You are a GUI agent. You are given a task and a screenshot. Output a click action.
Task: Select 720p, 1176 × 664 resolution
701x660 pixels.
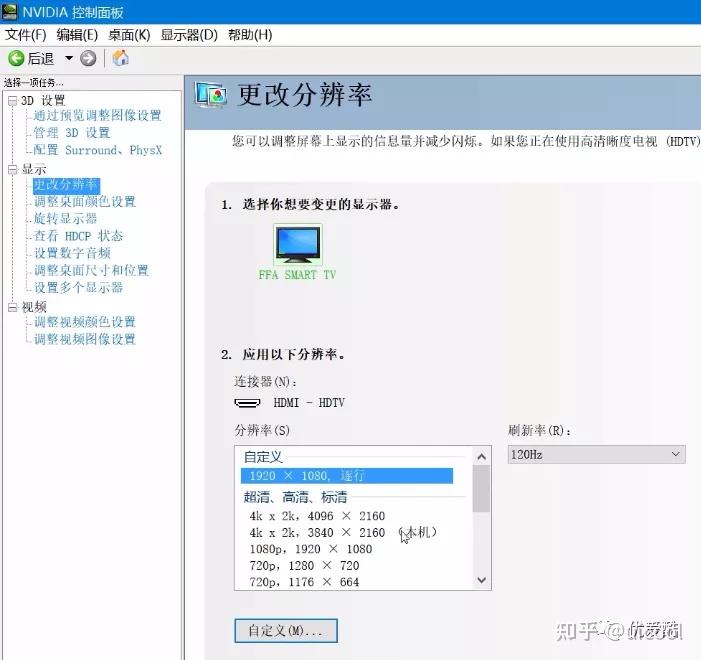click(304, 582)
